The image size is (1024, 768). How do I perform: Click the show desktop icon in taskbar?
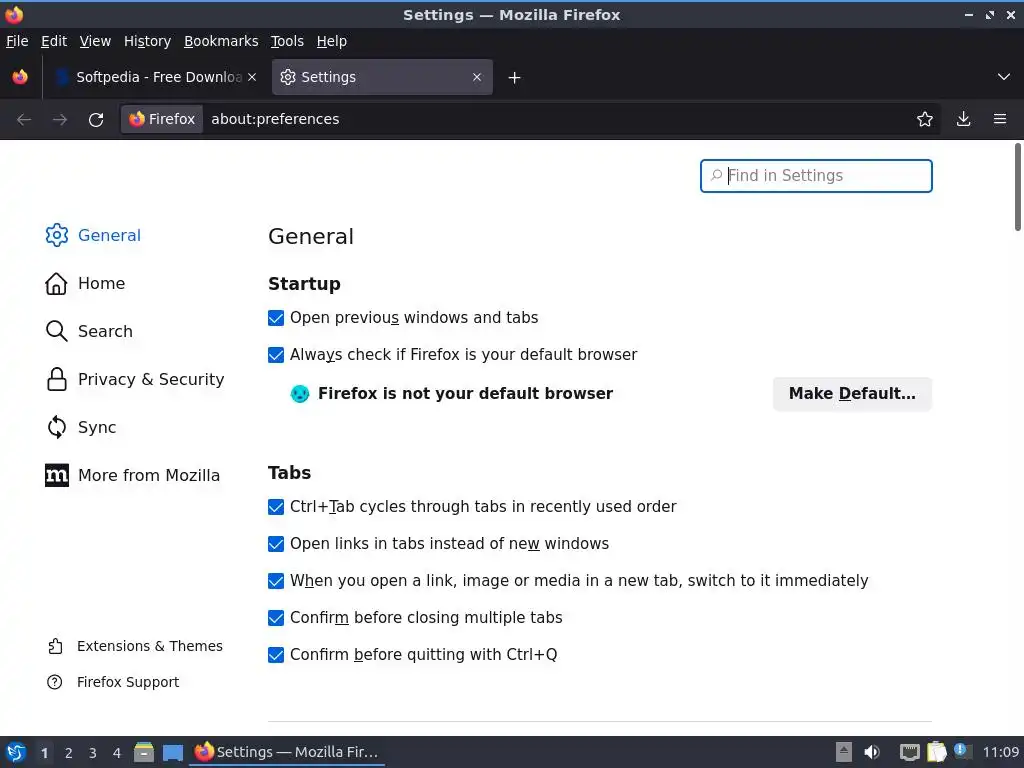point(173,752)
